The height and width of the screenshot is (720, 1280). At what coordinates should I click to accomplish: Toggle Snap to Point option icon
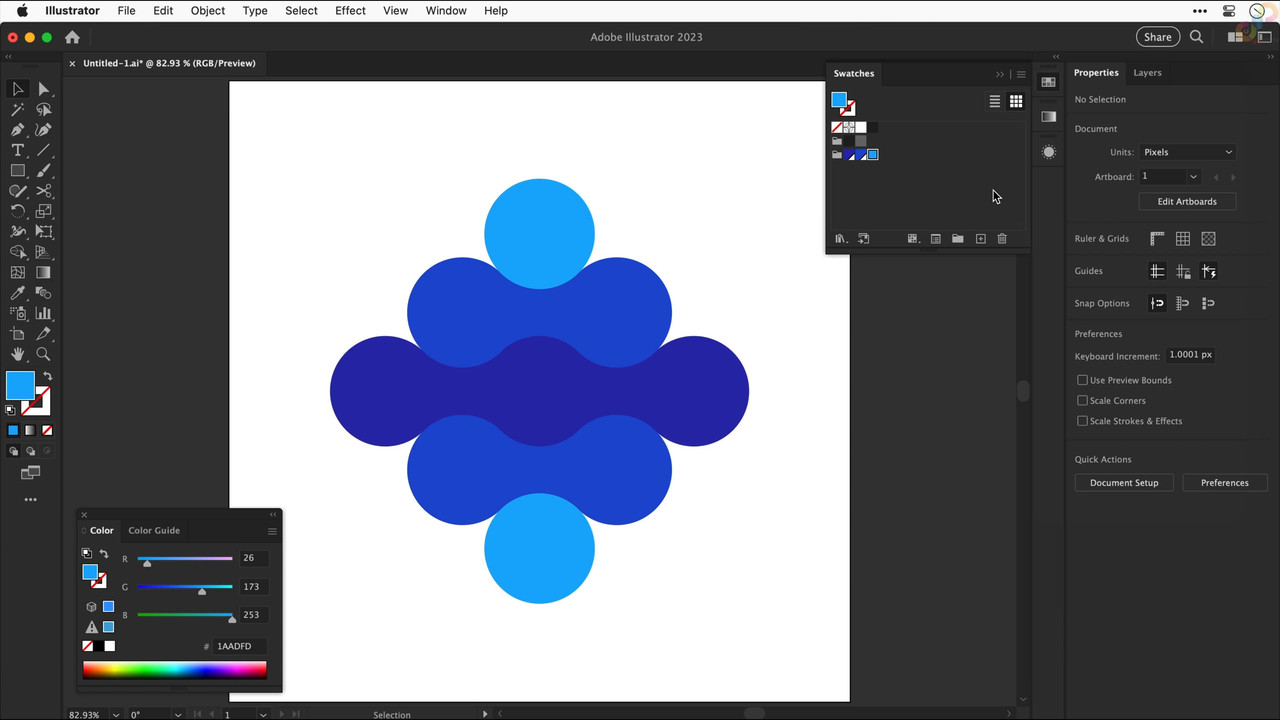1157,303
